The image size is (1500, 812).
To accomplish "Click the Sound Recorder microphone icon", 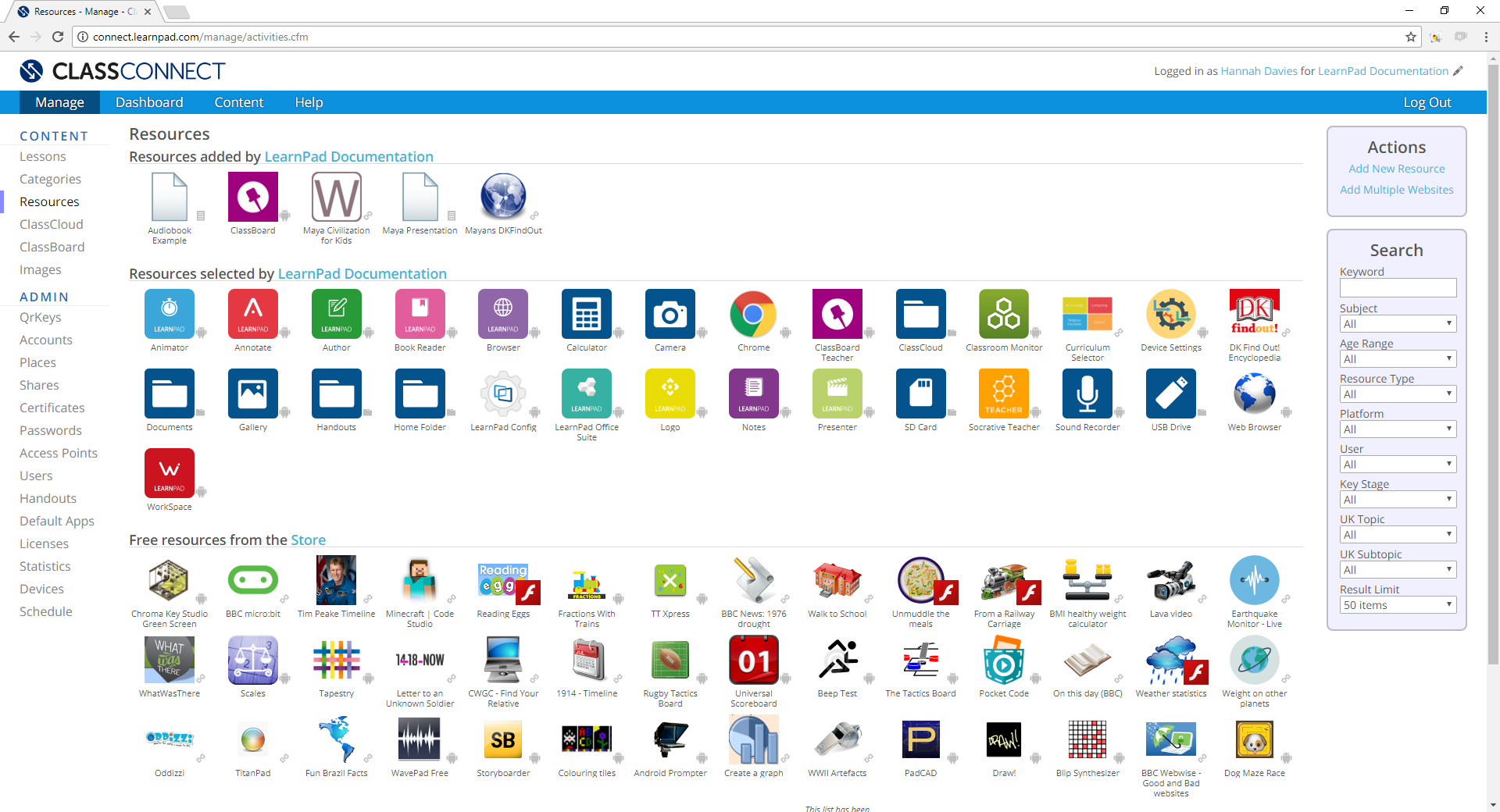I will 1087,394.
